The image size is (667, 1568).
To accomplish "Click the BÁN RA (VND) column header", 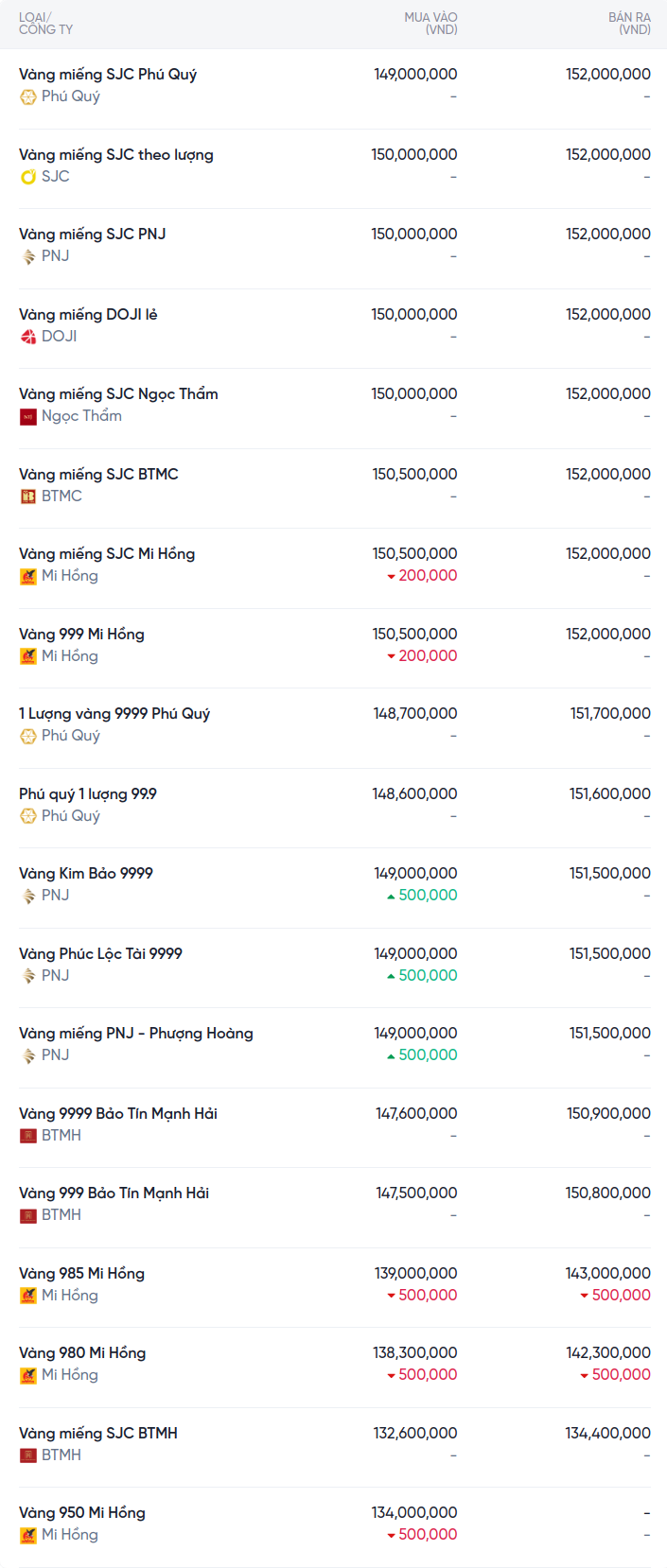I will pos(629,24).
